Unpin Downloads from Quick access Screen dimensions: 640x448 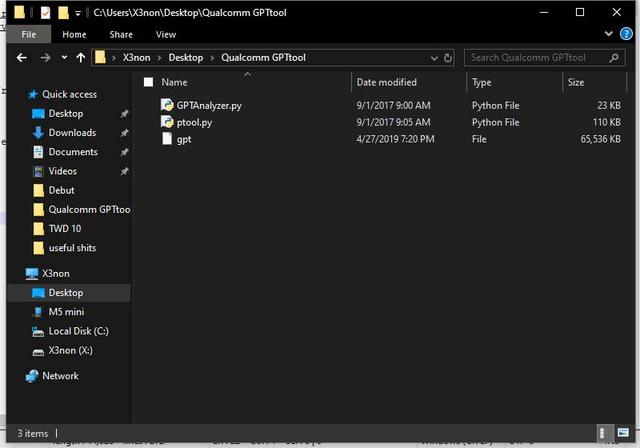tap(124, 133)
